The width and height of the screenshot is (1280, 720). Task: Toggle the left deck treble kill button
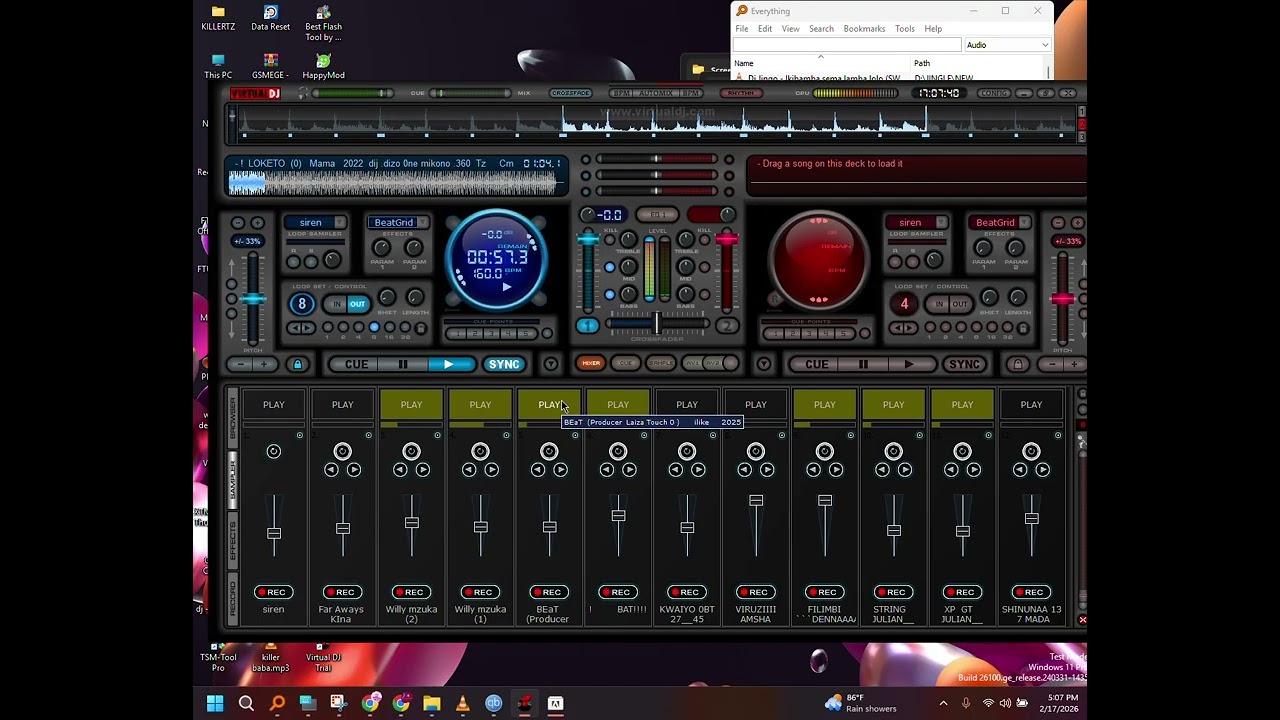(609, 241)
